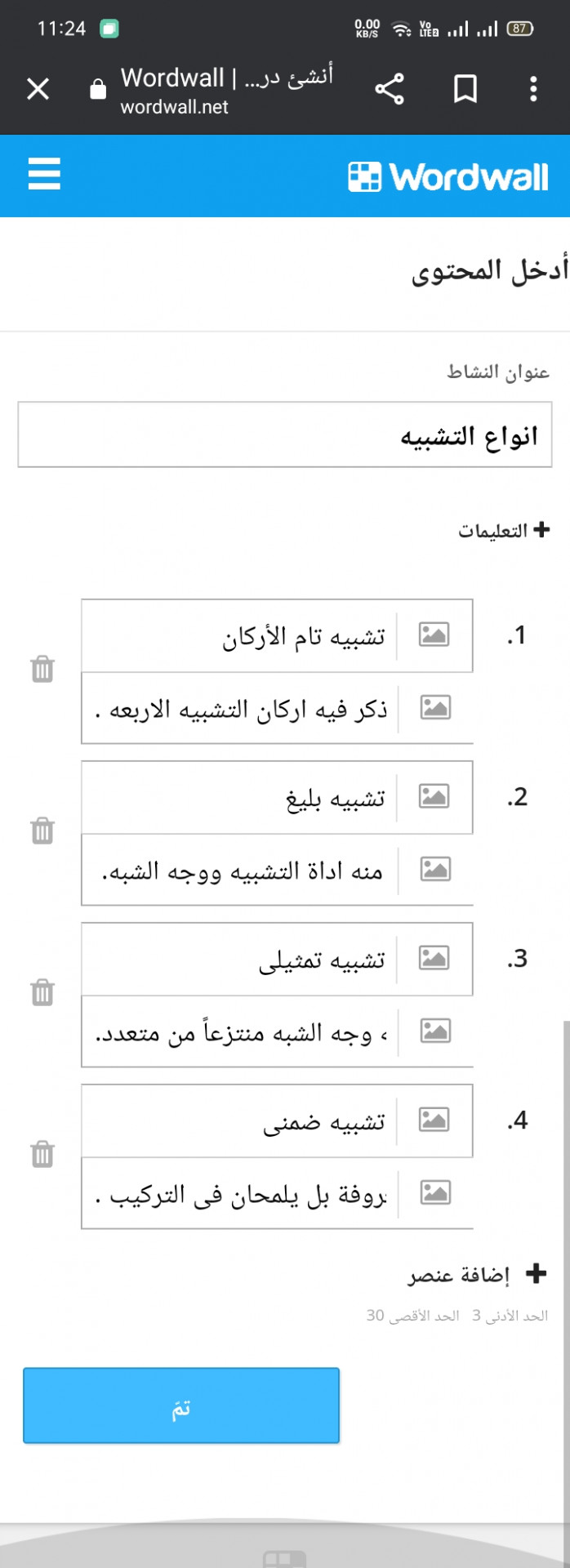The width and height of the screenshot is (570, 1568).
Task: Click the Wordwall logo link
Action: click(448, 176)
